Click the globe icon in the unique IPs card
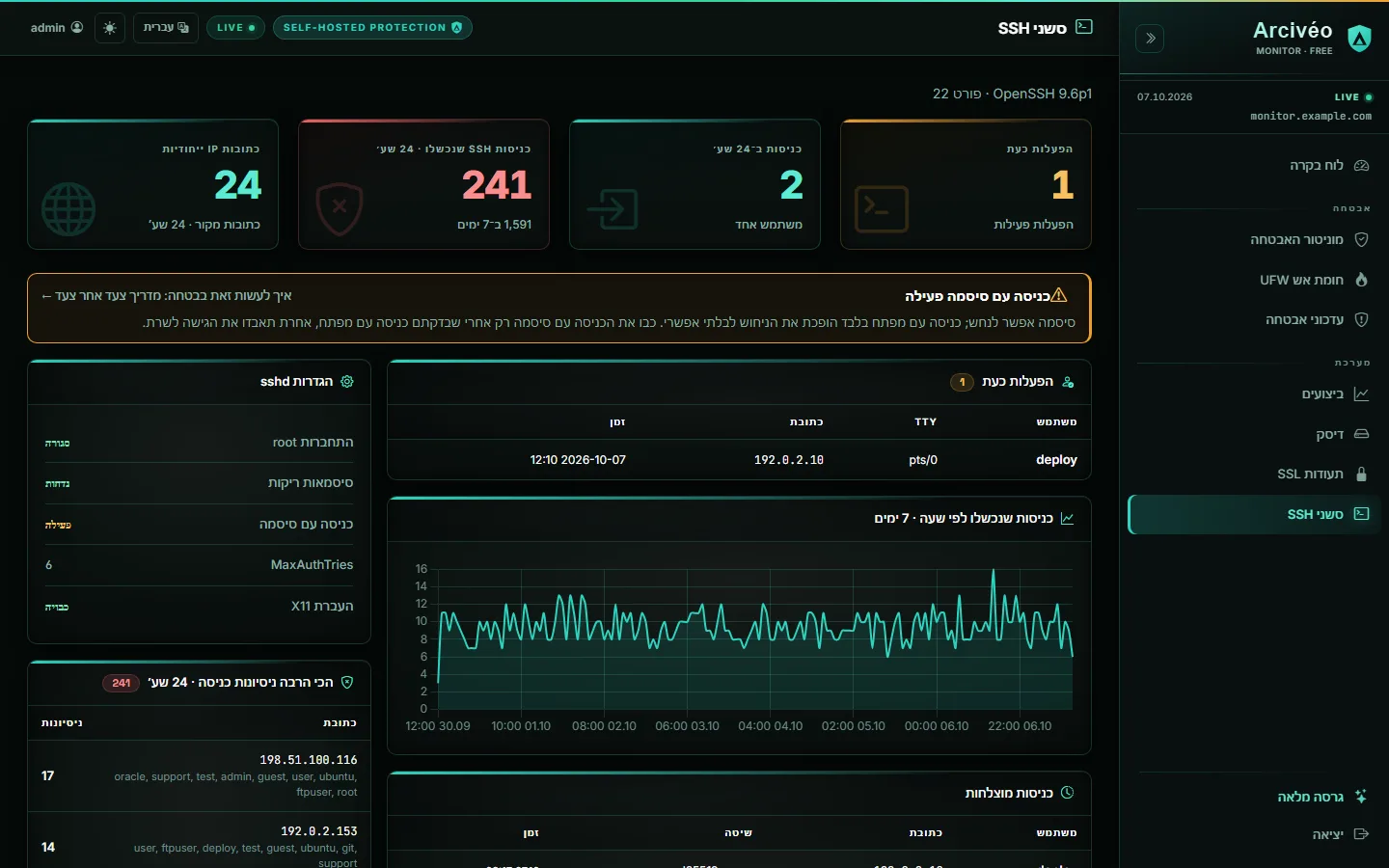The width and height of the screenshot is (1389, 868). coord(68,209)
